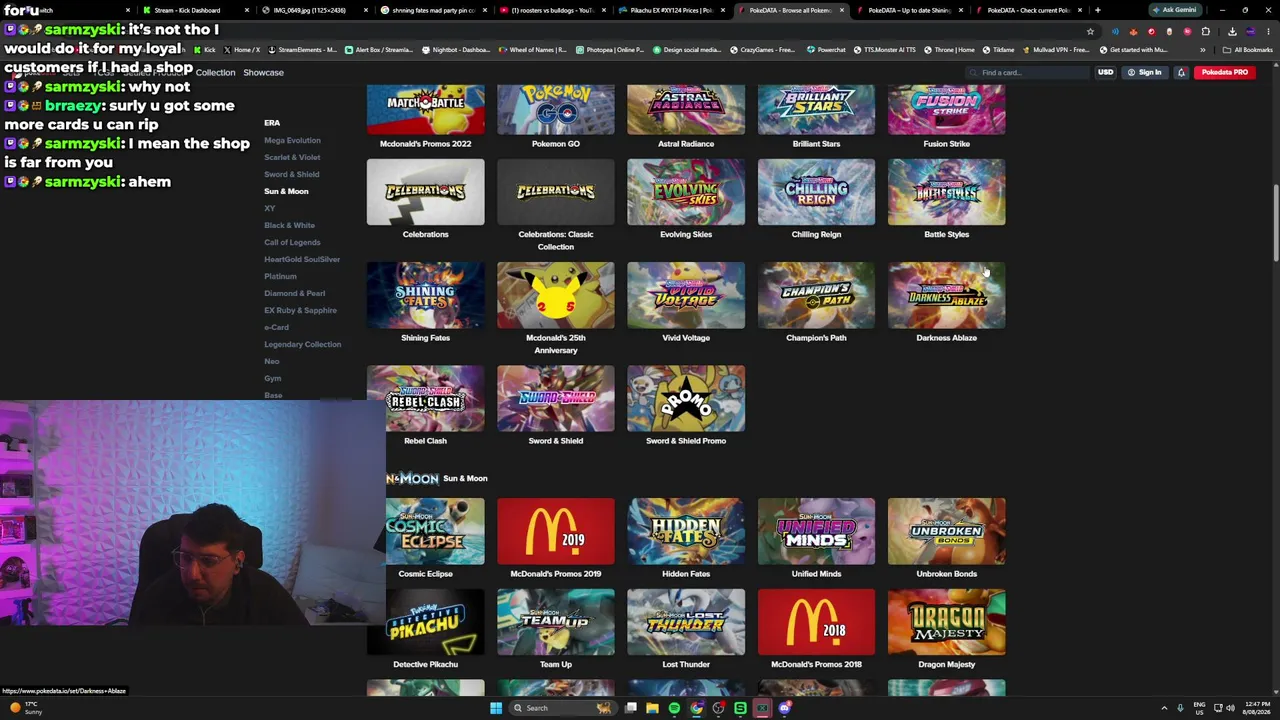Image resolution: width=1280 pixels, height=720 pixels.
Task: Open the Sword & Shield Promo set
Action: click(686, 398)
